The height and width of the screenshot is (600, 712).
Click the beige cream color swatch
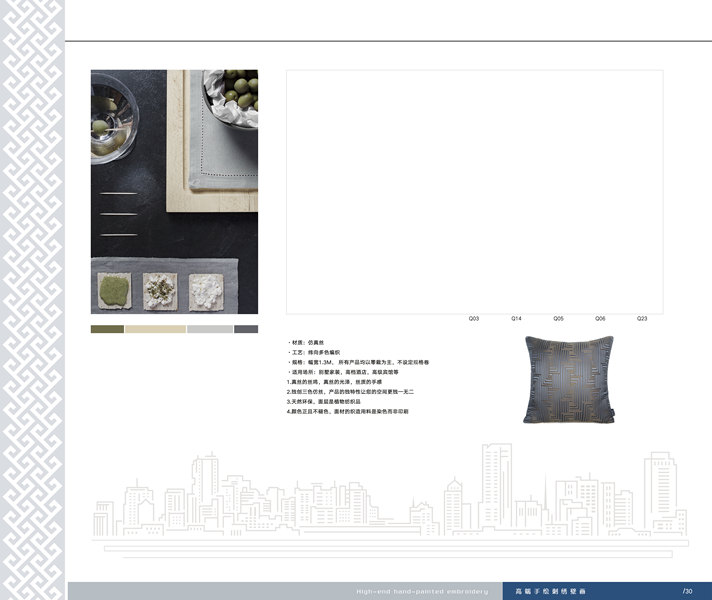pyautogui.click(x=155, y=329)
